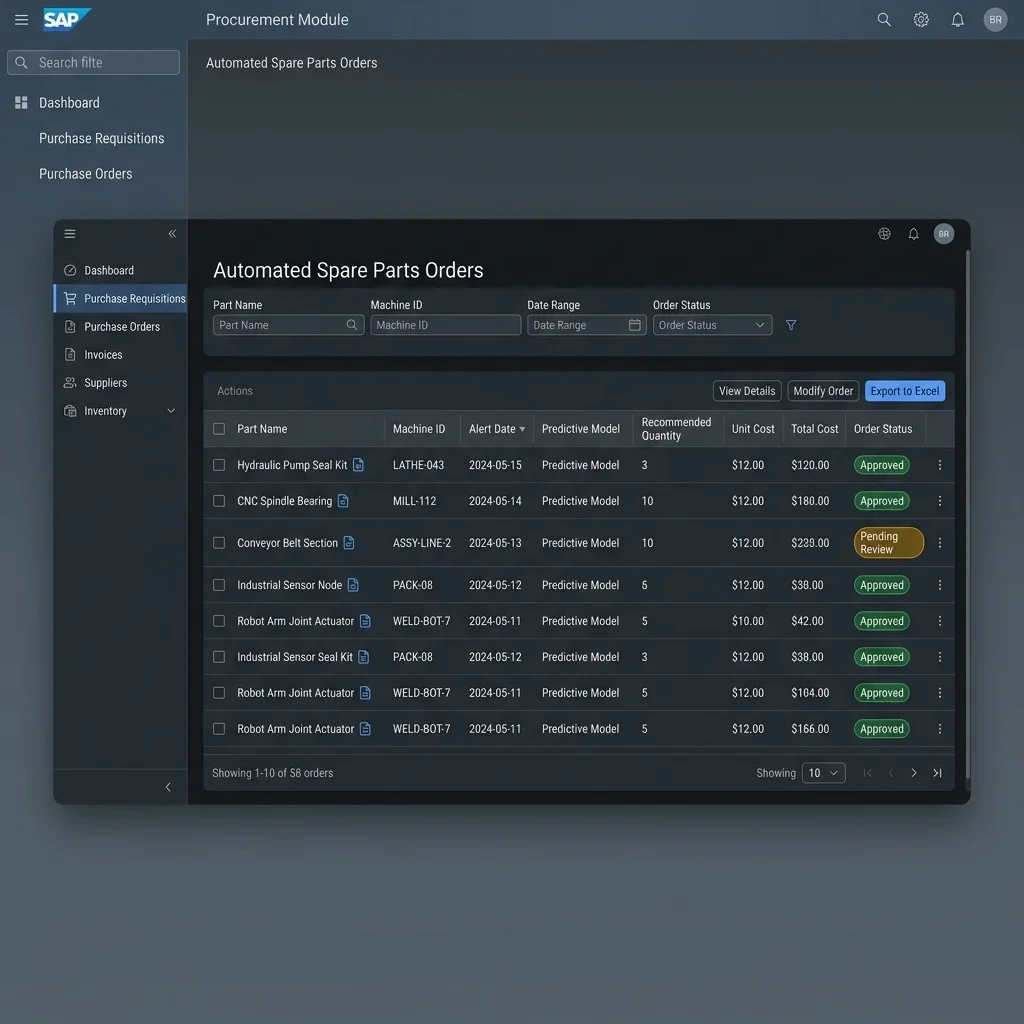Screen dimensions: 1024x1024
Task: Select the Conveyor Belt Section row checkbox
Action: (219, 543)
